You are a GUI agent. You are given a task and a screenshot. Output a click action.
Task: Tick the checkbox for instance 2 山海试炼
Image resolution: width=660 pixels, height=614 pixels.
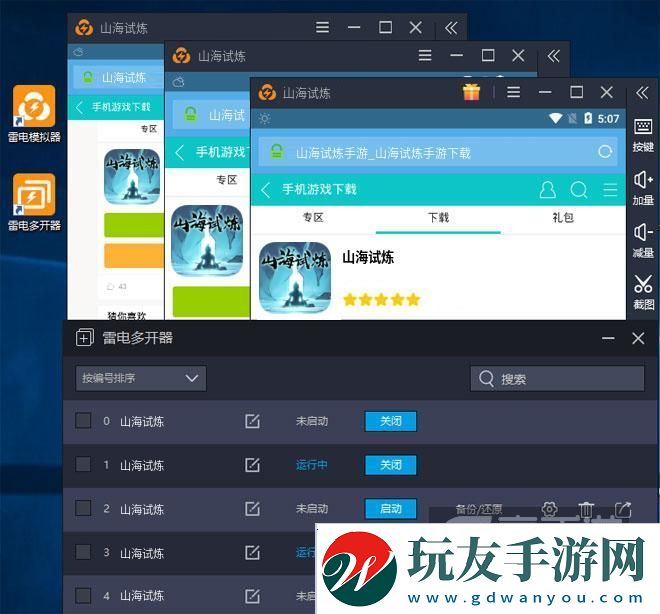point(83,508)
